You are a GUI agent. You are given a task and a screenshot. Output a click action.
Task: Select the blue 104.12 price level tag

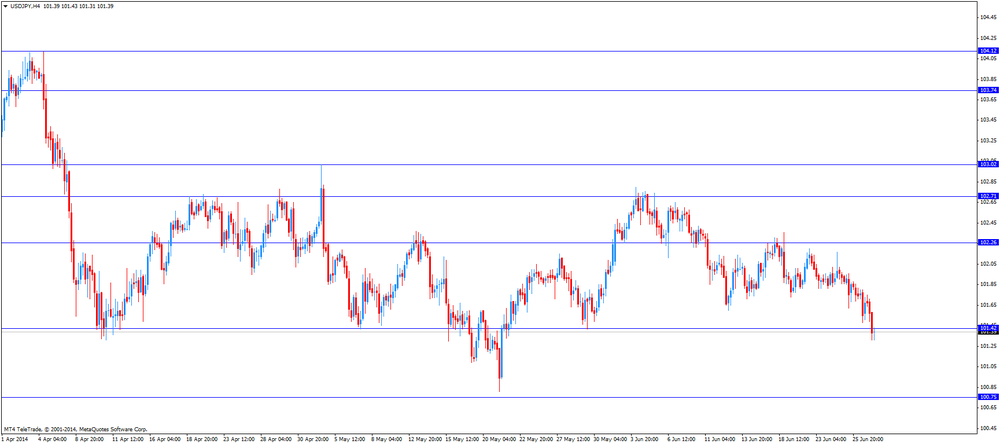[x=988, y=50]
